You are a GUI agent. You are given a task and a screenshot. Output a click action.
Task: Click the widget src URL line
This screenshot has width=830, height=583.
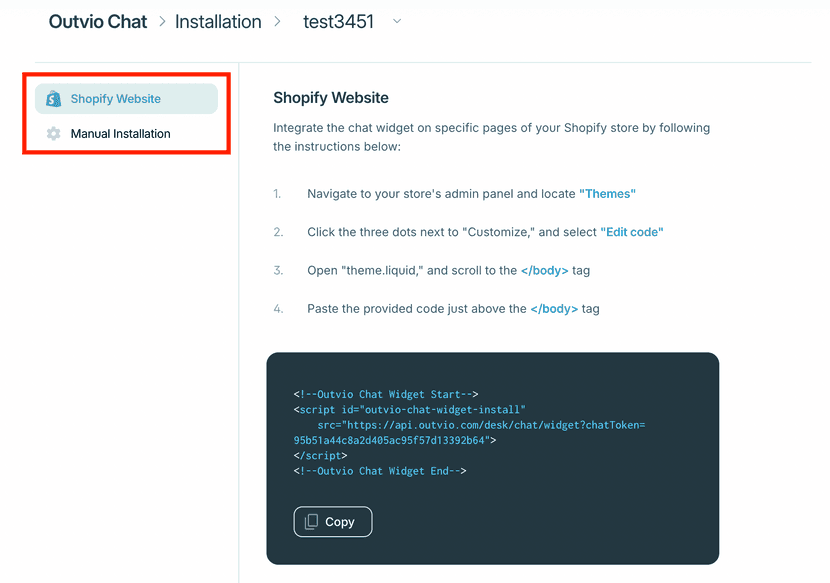pyautogui.click(x=481, y=425)
